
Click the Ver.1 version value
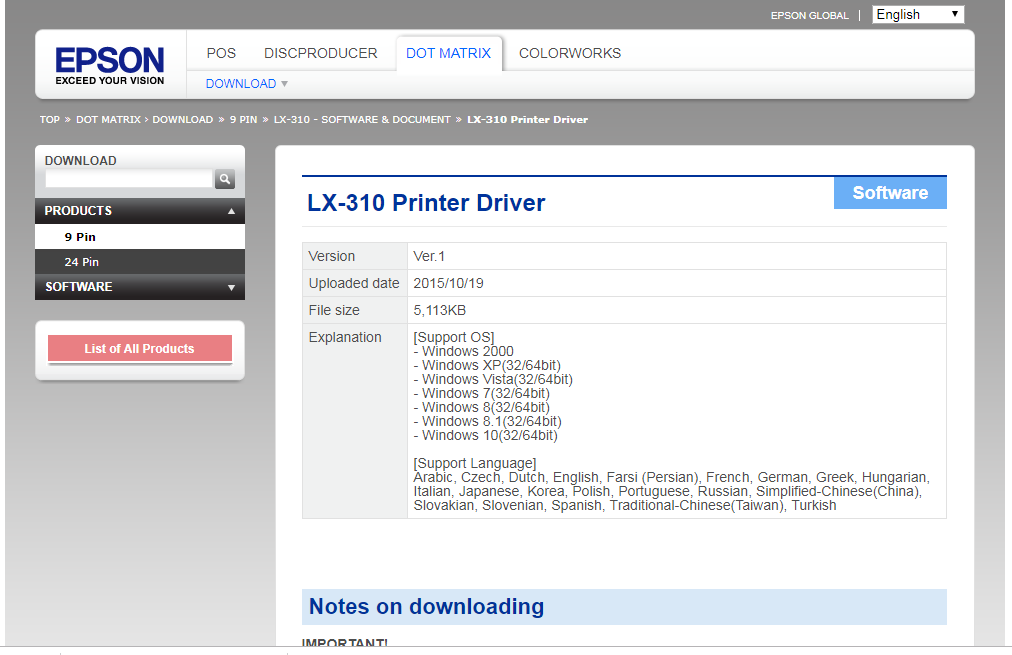click(429, 256)
